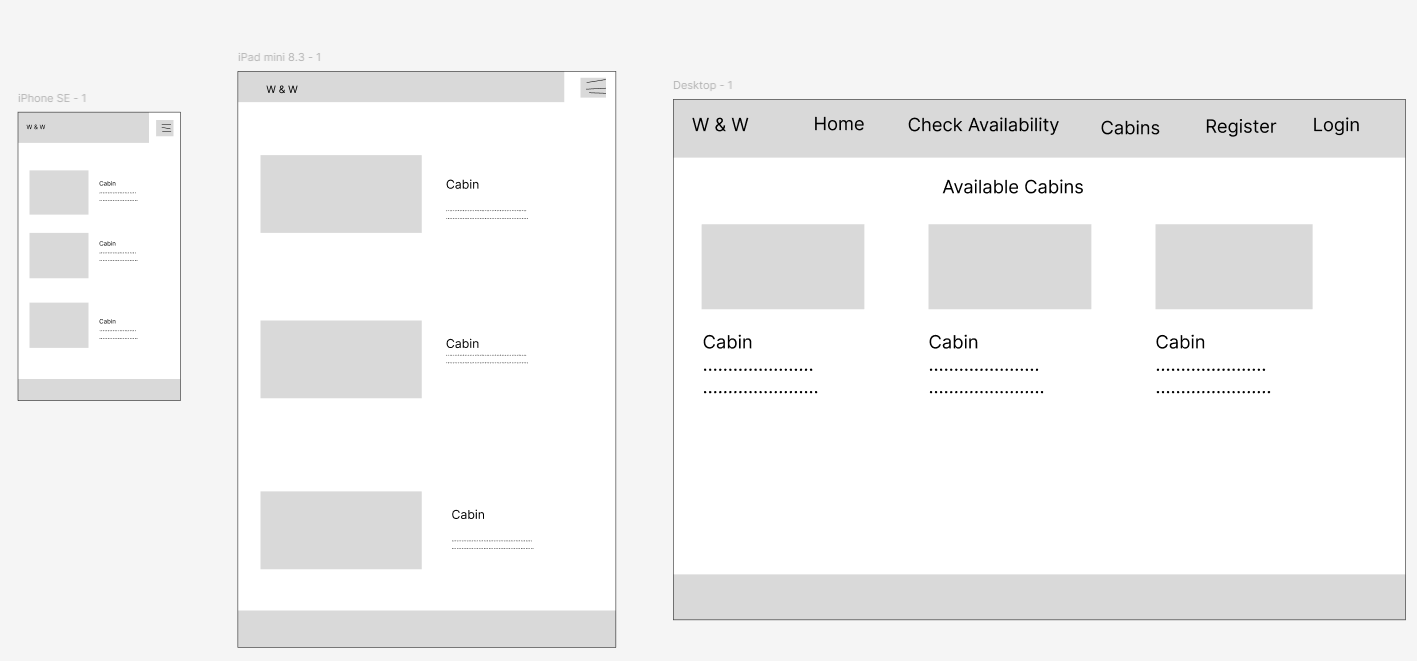Click the W & W logo in iPhone SE frame
The width and height of the screenshot is (1417, 661).
(x=36, y=127)
